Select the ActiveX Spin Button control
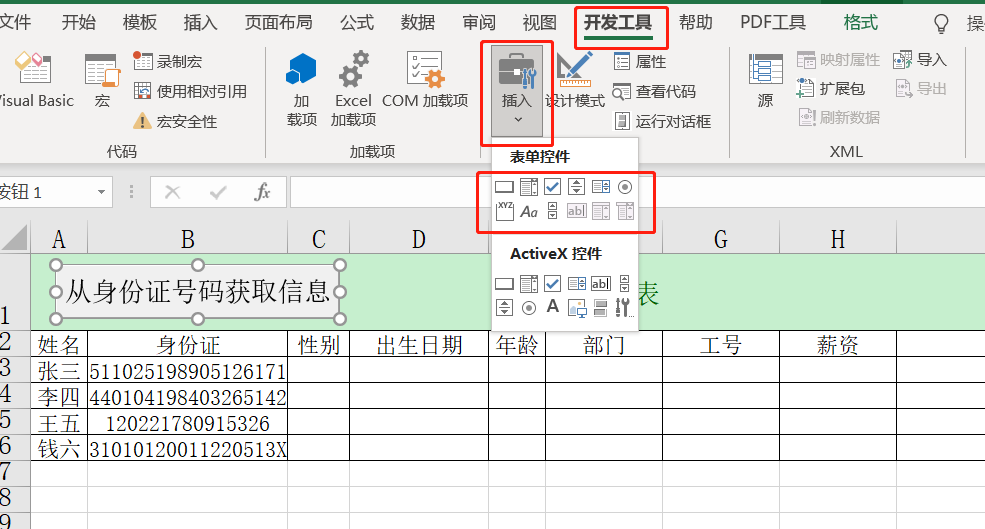This screenshot has width=985, height=529. [504, 307]
